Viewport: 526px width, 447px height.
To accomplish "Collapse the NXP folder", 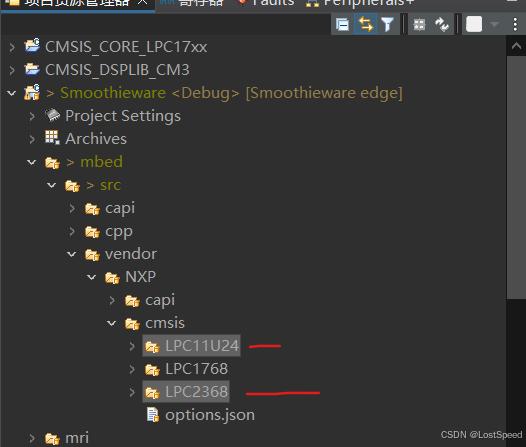I will click(92, 277).
